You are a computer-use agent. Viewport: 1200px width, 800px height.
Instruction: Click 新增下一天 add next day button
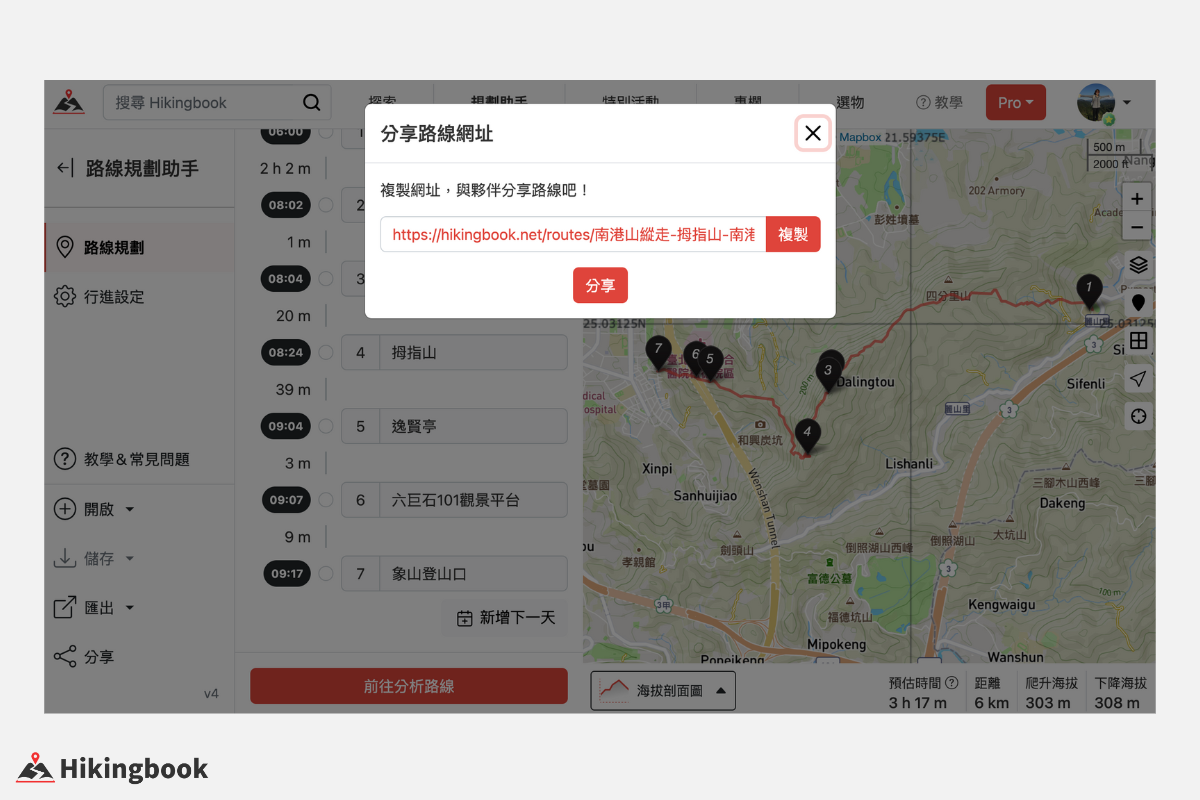pyautogui.click(x=505, y=618)
